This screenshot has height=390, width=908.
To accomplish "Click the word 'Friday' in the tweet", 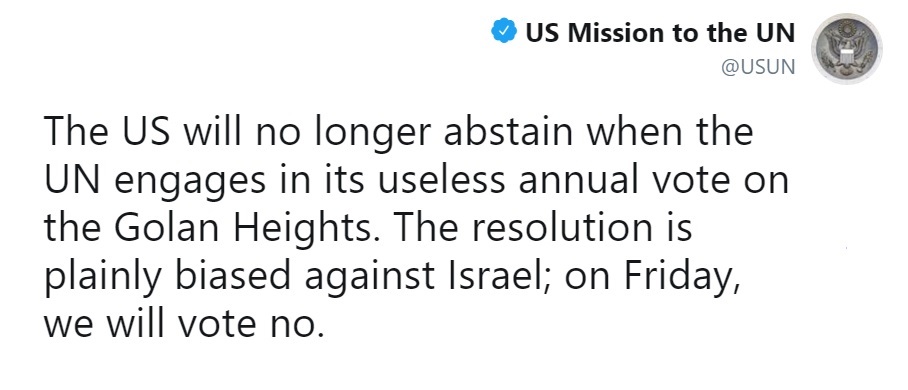I will click(x=682, y=278).
